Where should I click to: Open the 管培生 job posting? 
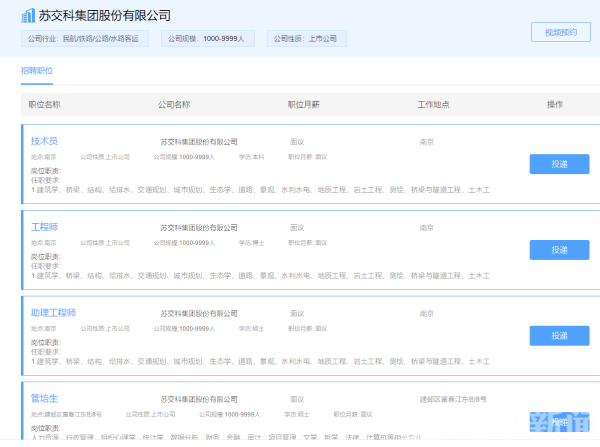pyautogui.click(x=44, y=398)
